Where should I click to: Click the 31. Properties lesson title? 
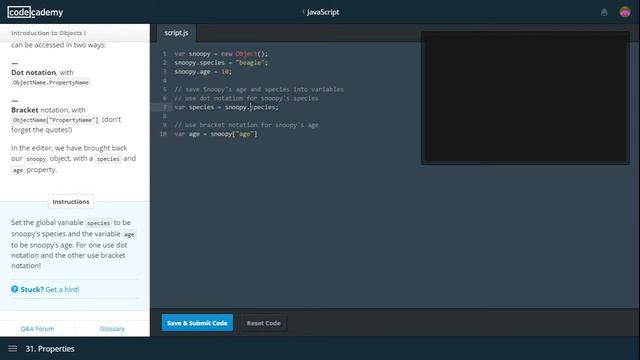click(x=50, y=349)
